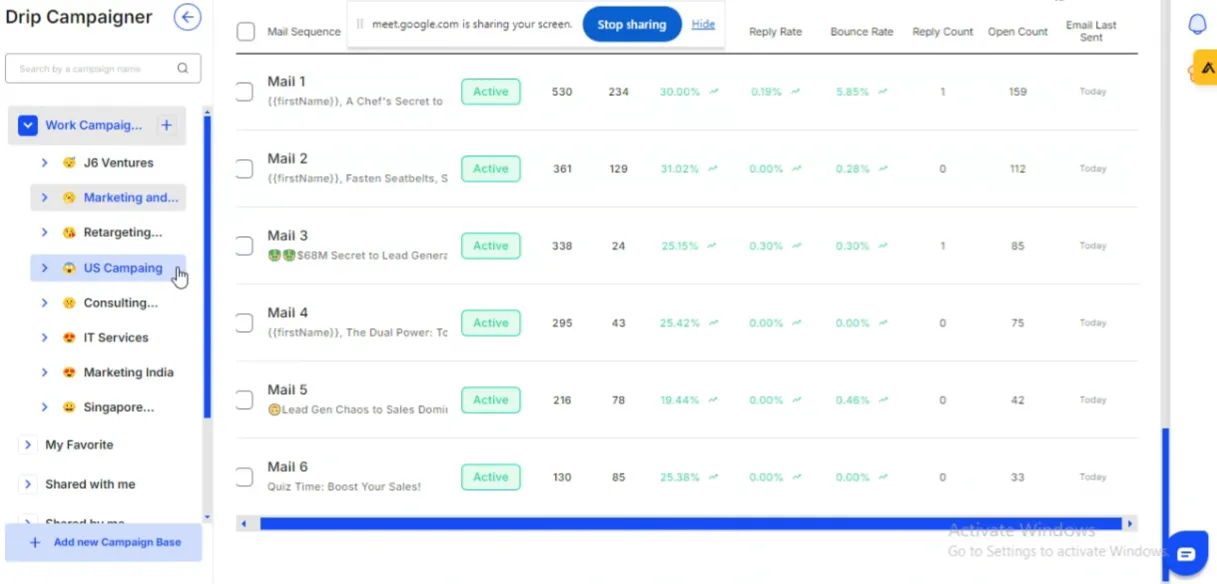Click the Singapore emoji icon
The height and width of the screenshot is (584, 1217).
[x=69, y=407]
